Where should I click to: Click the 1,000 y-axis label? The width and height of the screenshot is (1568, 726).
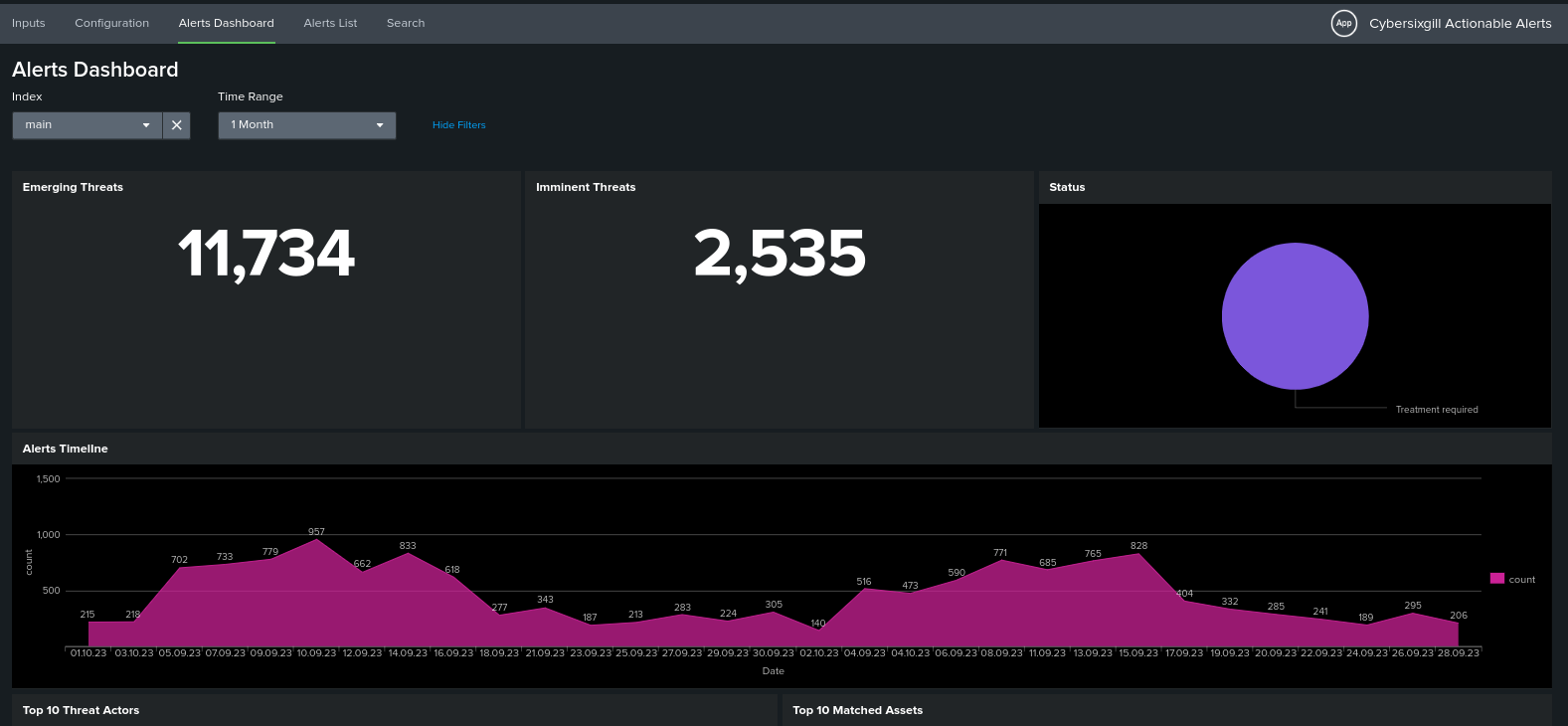click(x=49, y=535)
